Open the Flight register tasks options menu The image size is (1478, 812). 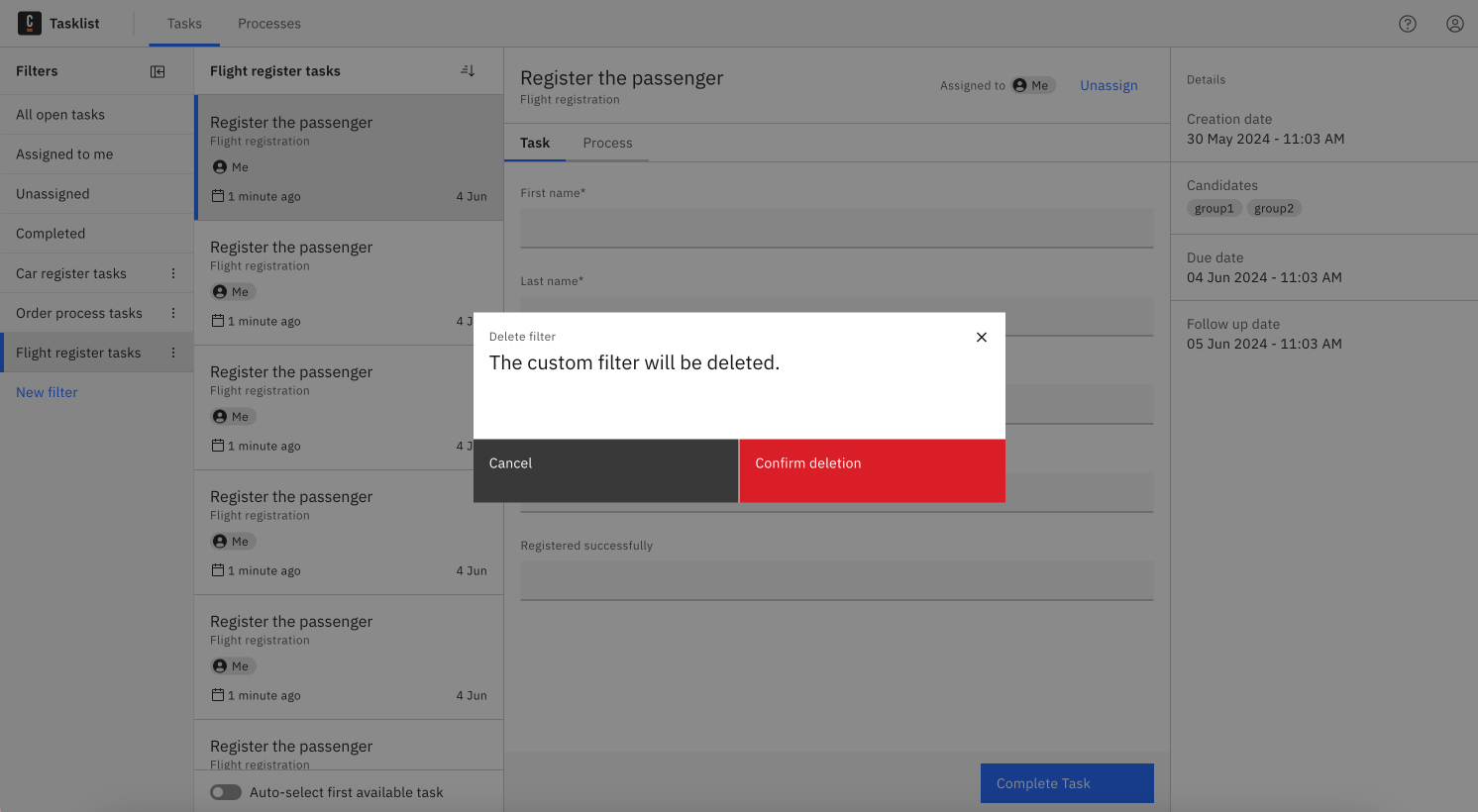[173, 352]
